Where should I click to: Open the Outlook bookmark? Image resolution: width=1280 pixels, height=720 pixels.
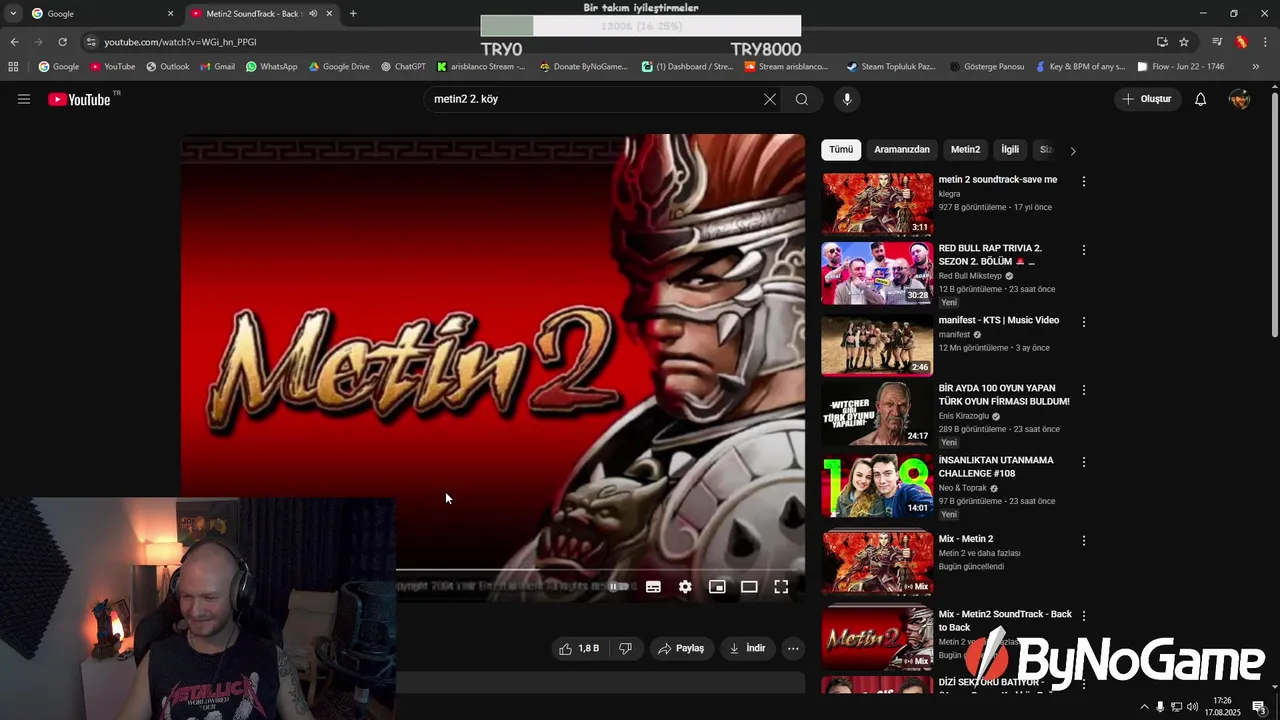click(167, 67)
